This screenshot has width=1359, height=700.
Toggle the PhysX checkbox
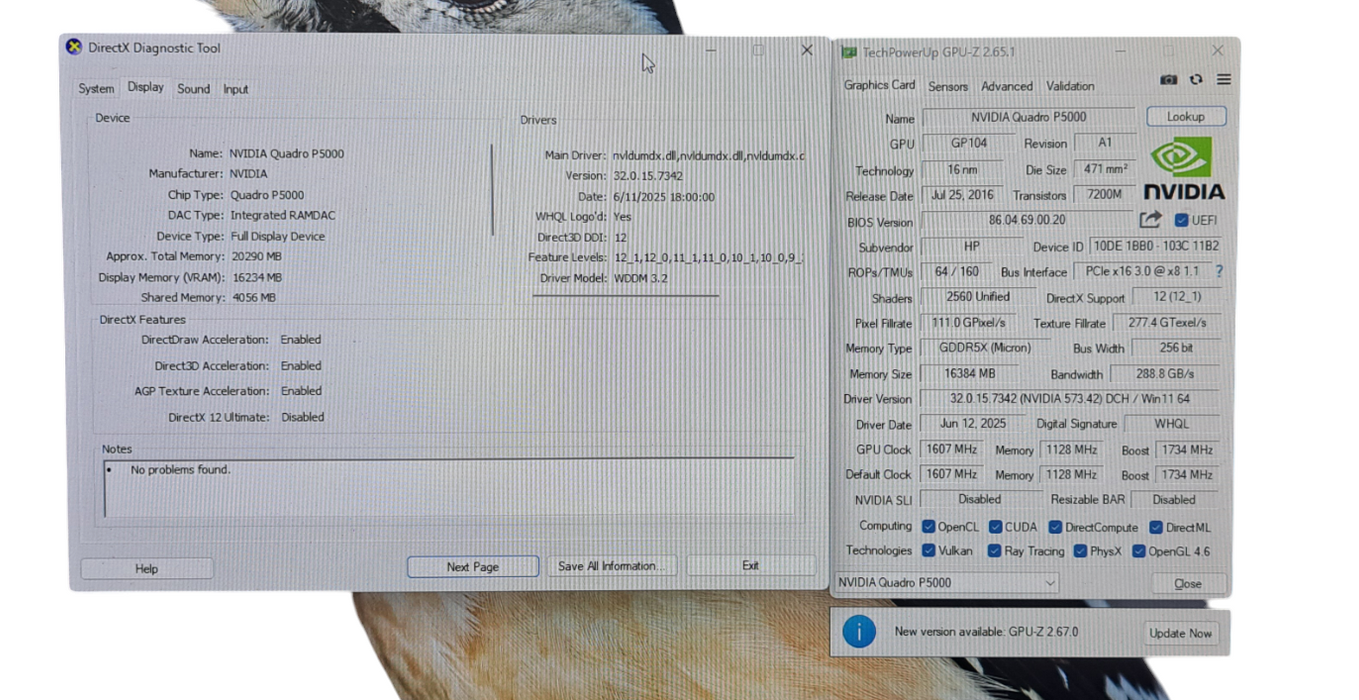pos(1080,551)
